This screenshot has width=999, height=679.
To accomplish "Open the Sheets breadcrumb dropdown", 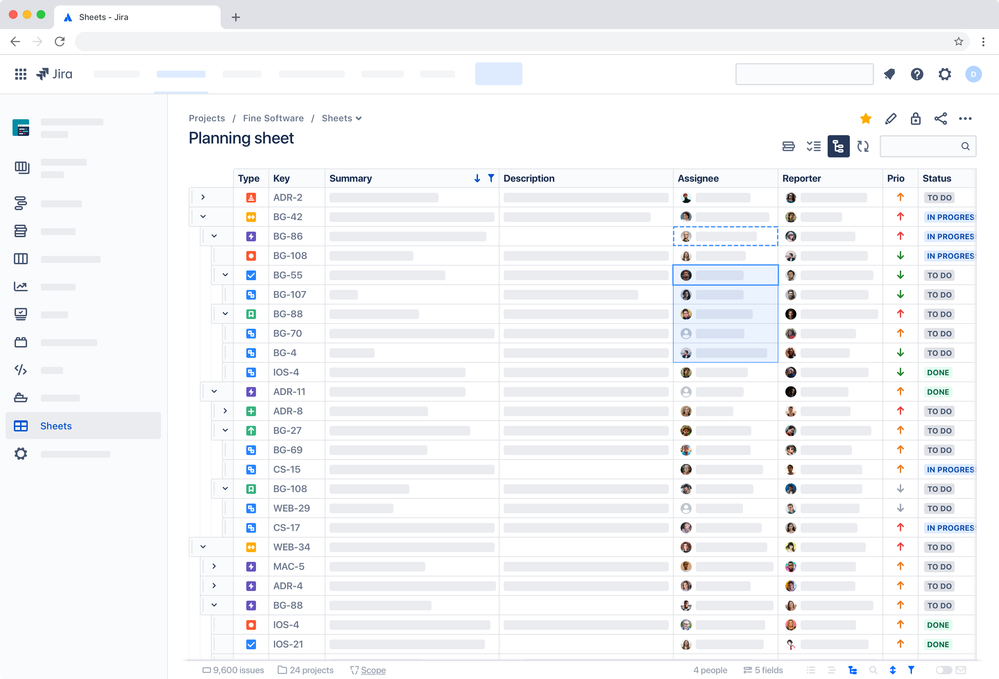I will pyautogui.click(x=341, y=118).
